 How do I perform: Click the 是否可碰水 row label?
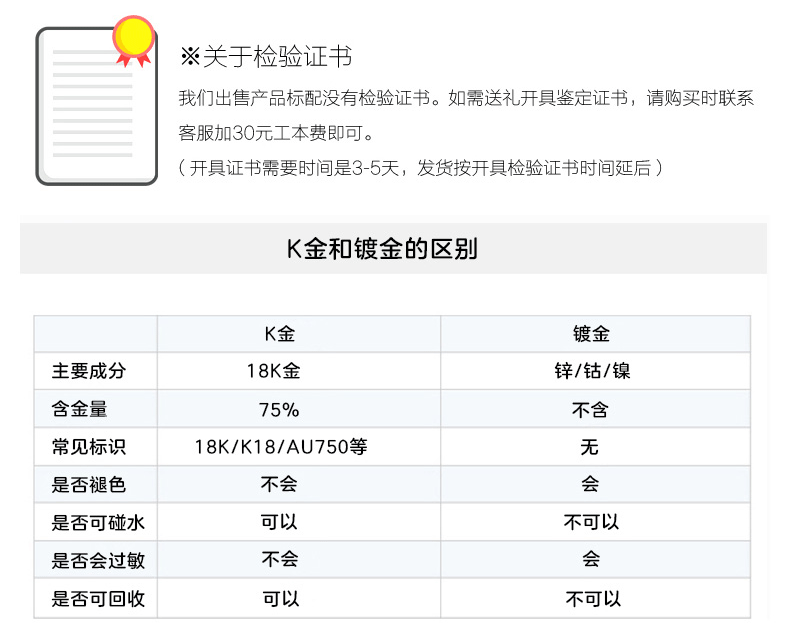[98, 523]
